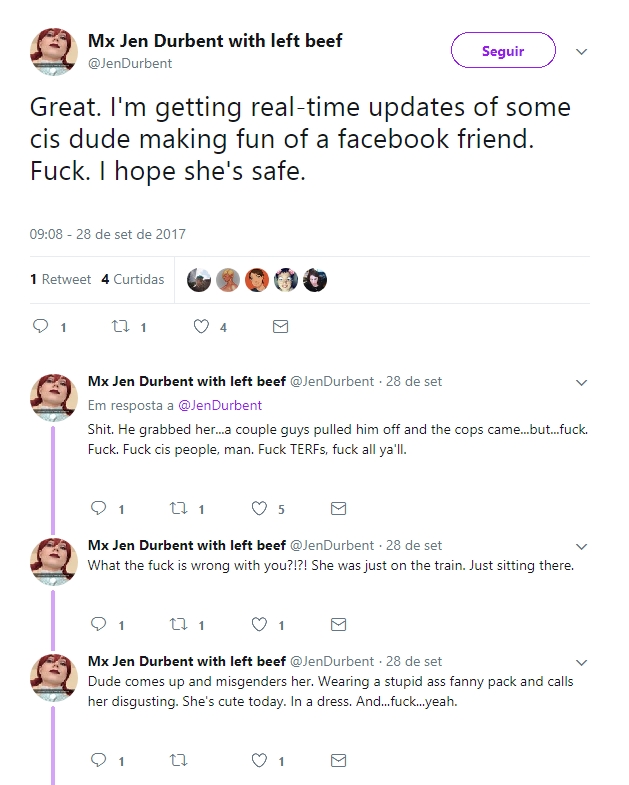This screenshot has width=629, height=785.
Task: View the 4 Curtidas list
Action: (x=133, y=279)
